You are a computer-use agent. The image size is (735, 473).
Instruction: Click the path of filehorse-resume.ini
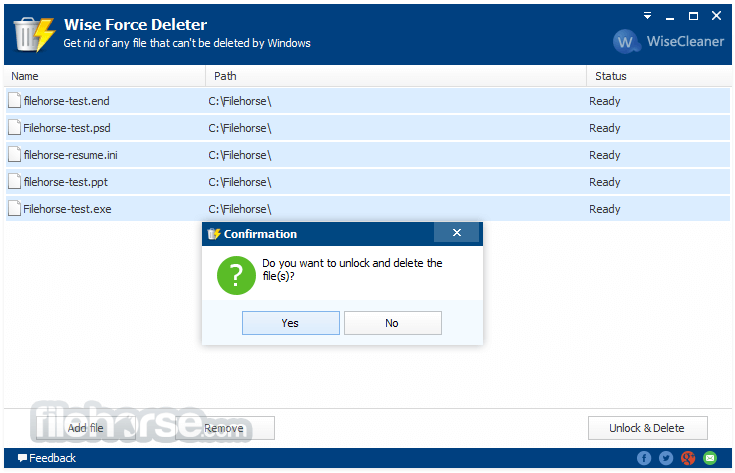pos(240,155)
